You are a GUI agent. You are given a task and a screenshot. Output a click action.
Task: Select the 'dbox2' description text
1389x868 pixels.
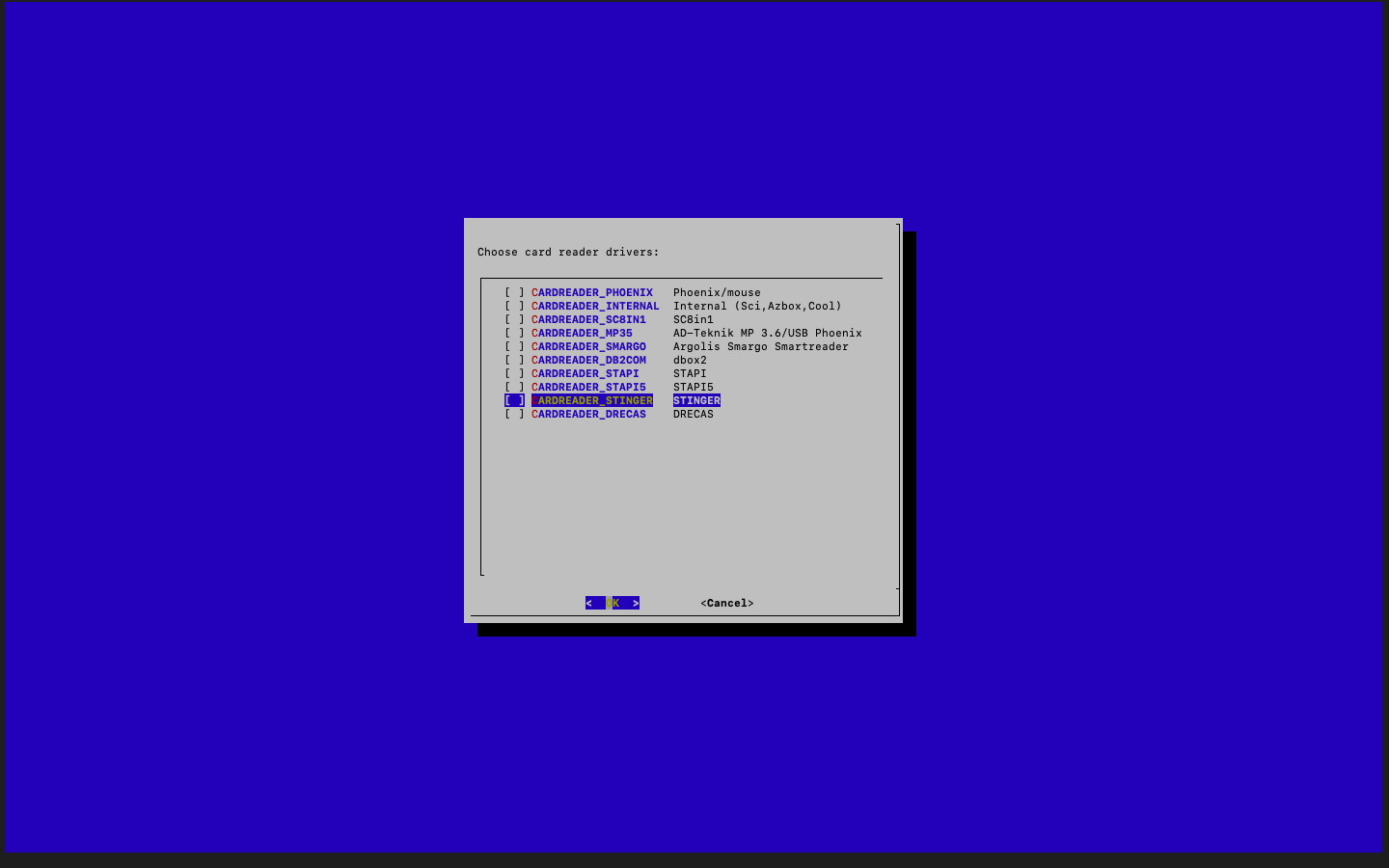(690, 360)
